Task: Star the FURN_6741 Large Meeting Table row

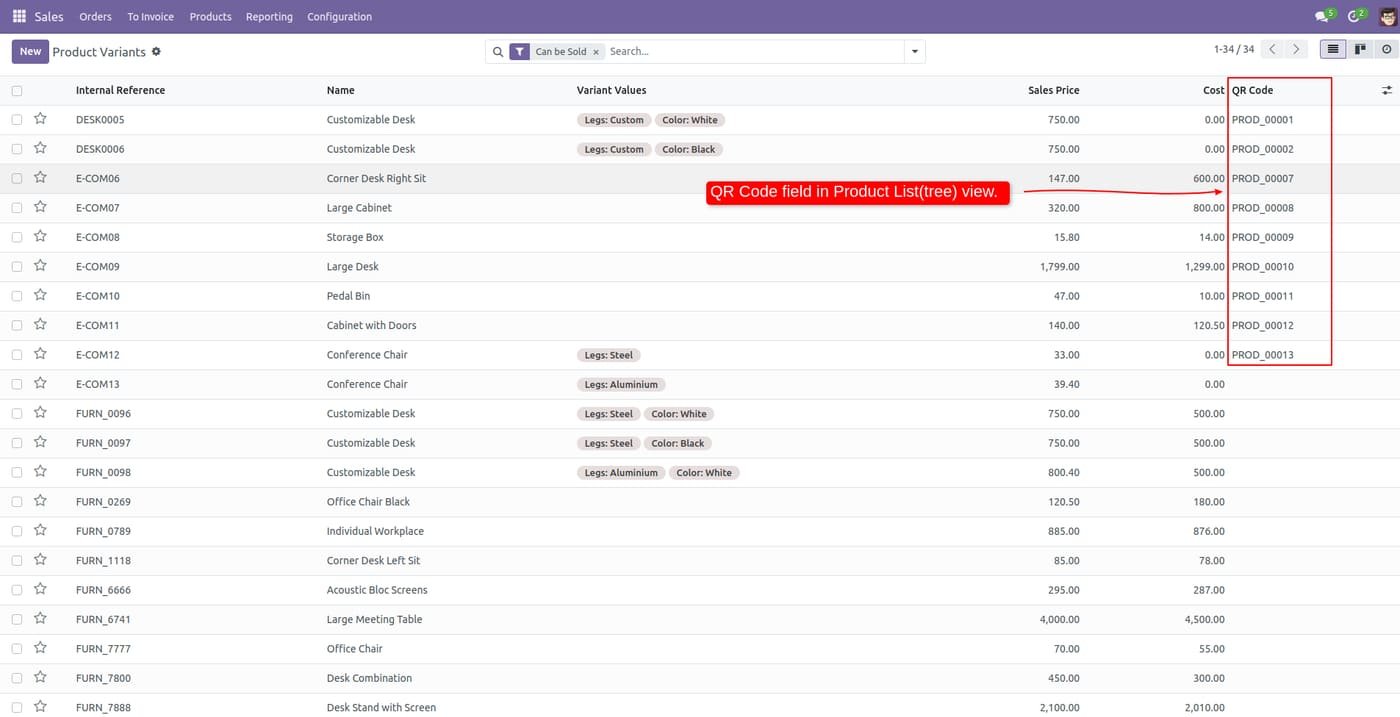Action: coord(40,619)
